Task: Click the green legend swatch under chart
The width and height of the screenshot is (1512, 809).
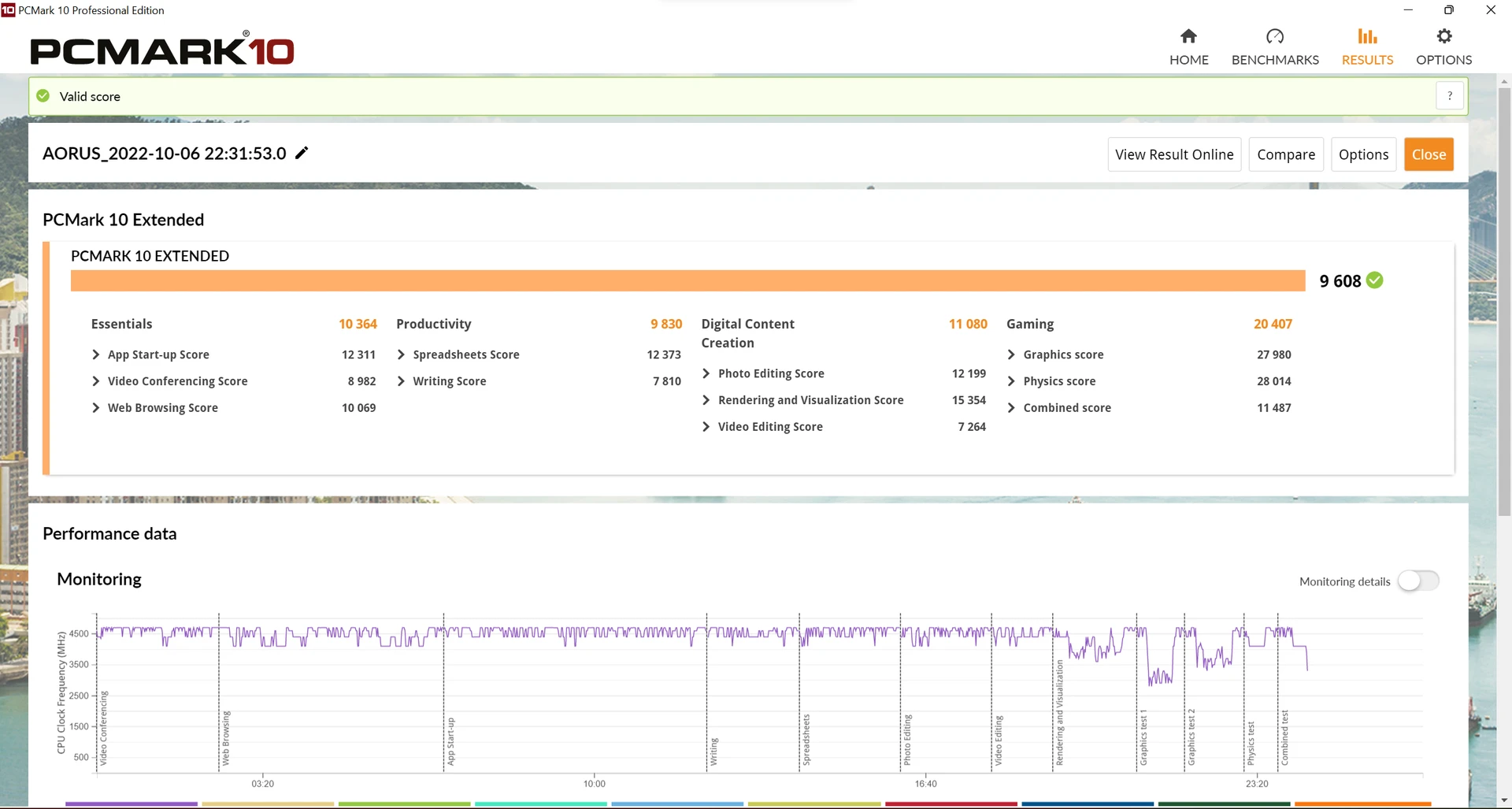Action: point(404,803)
